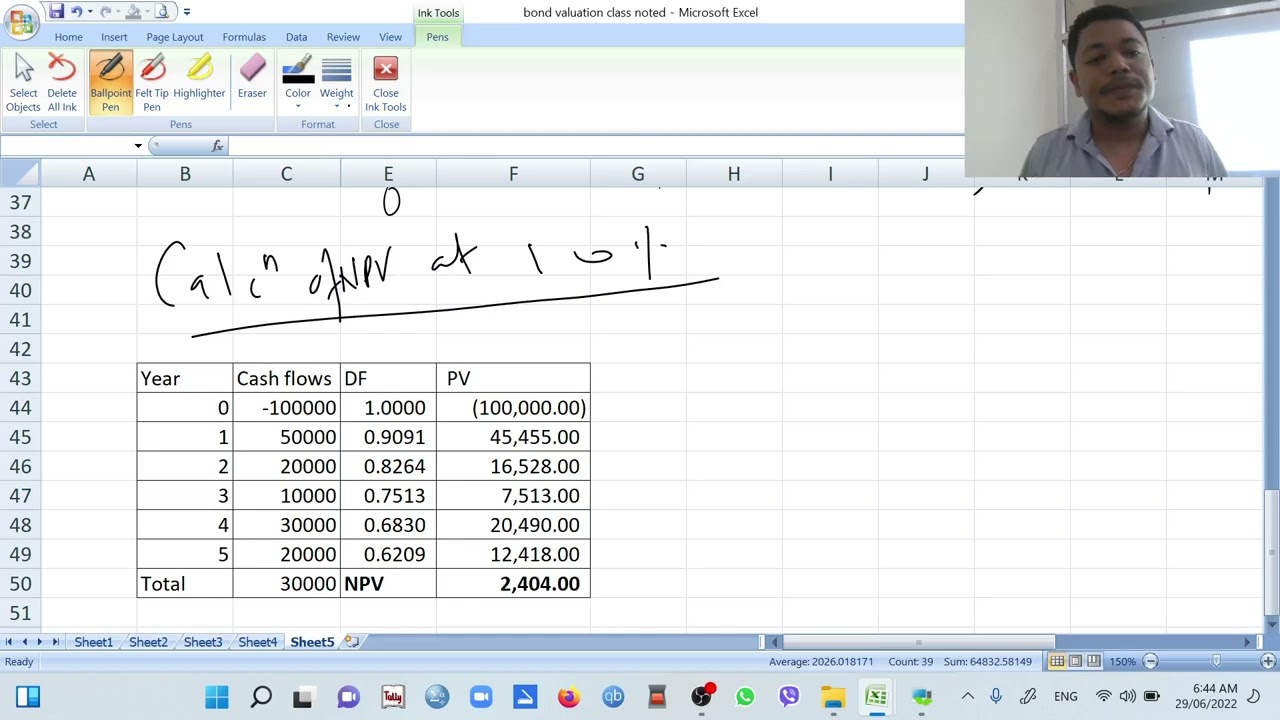Open Firefox from the taskbar
Image resolution: width=1280 pixels, height=720 pixels.
point(568,697)
